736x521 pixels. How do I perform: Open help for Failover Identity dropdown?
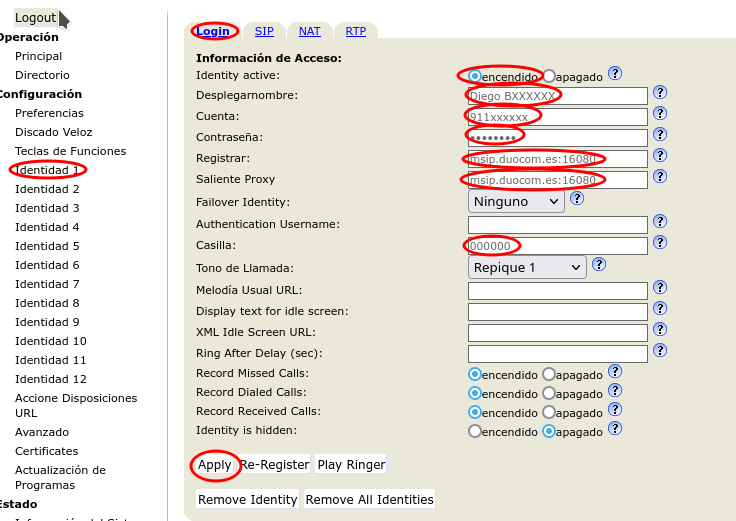577,199
